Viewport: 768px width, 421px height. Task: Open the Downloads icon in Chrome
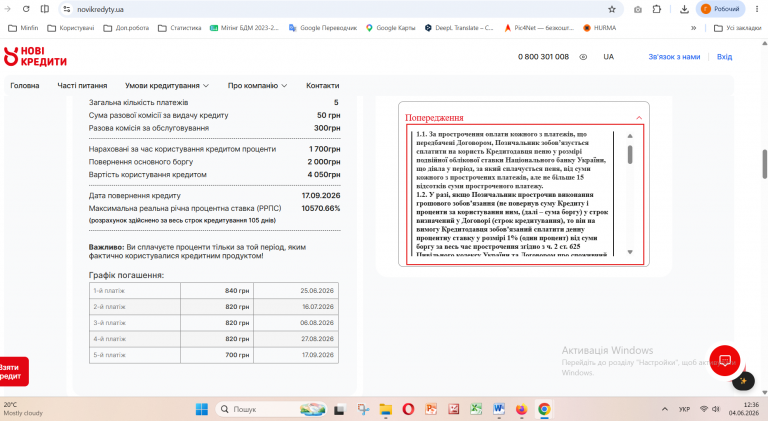tap(684, 9)
